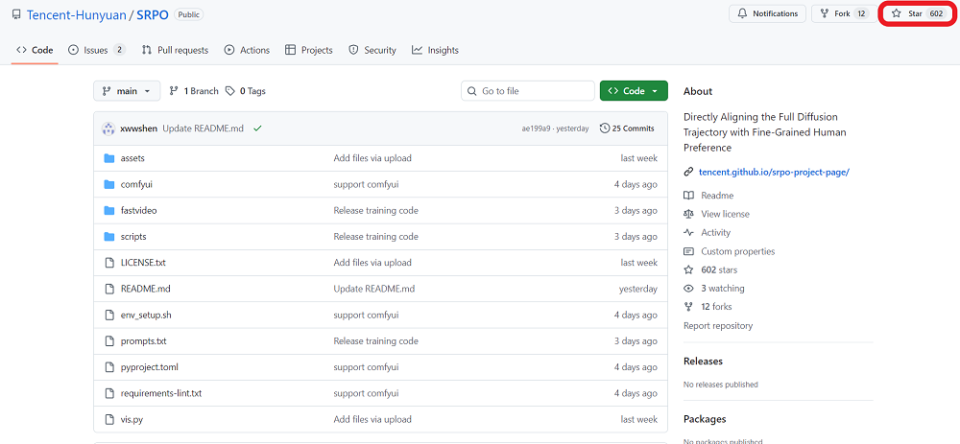The image size is (960, 444).
Task: Open the Notifications bell button
Action: [x=768, y=14]
